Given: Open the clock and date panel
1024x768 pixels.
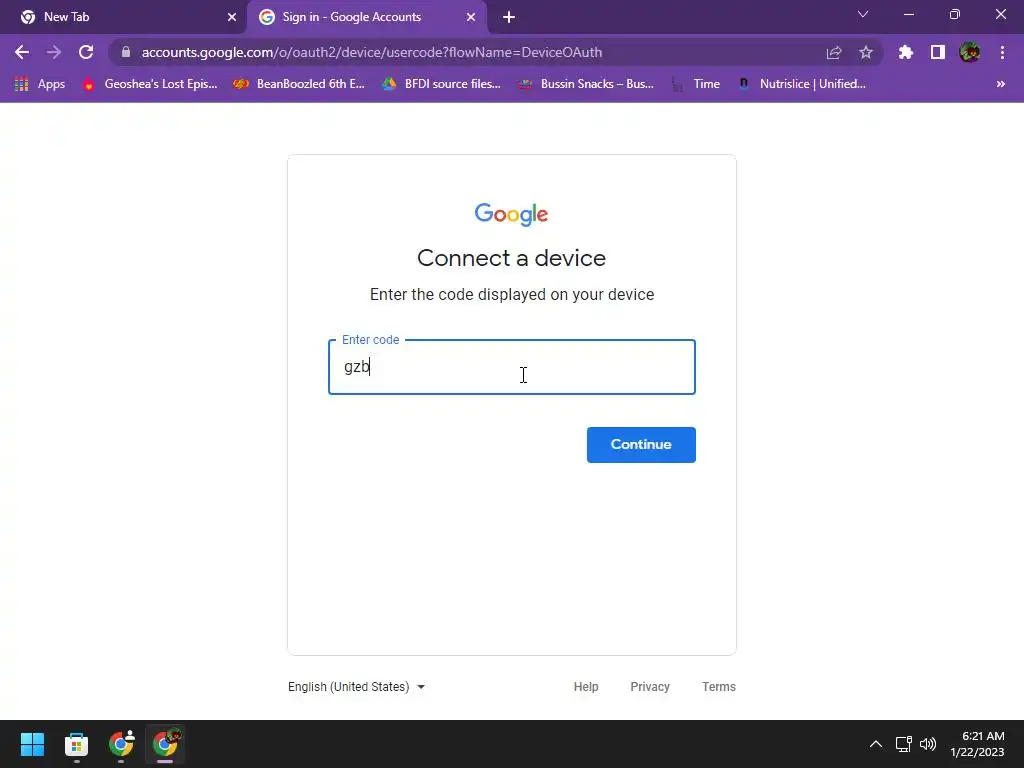Looking at the screenshot, I should point(978,744).
